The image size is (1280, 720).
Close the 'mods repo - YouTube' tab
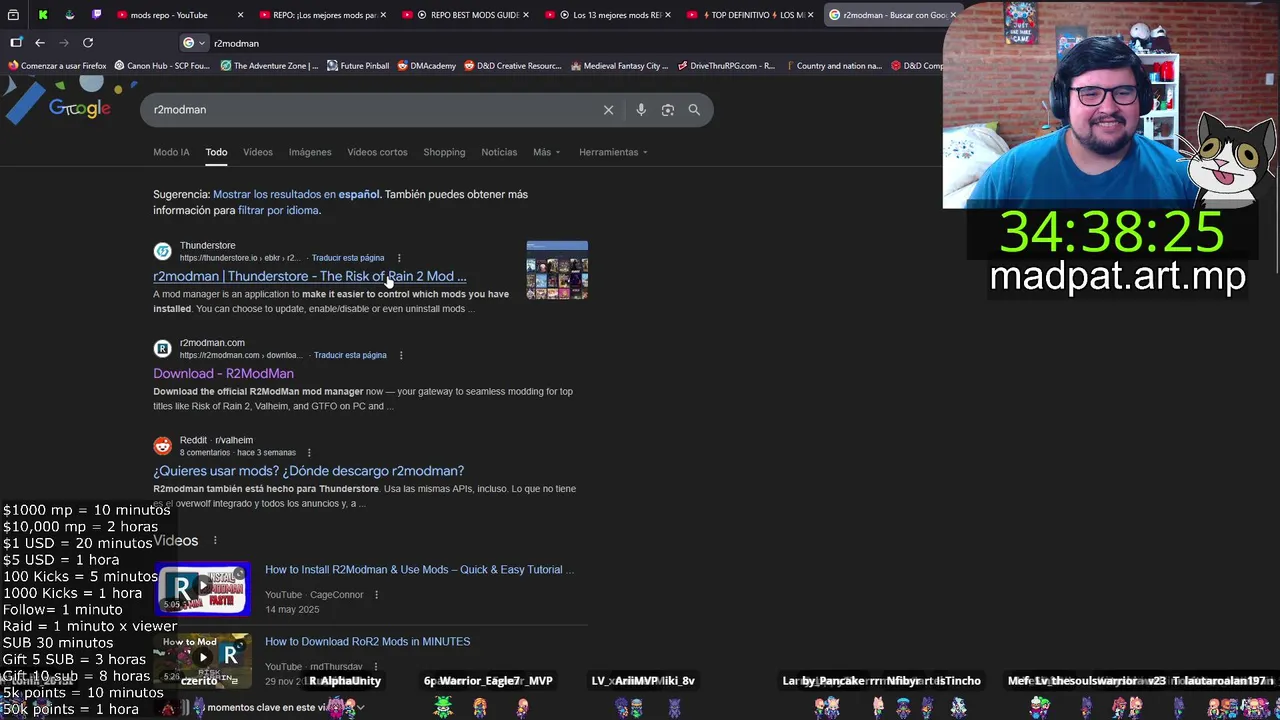240,15
